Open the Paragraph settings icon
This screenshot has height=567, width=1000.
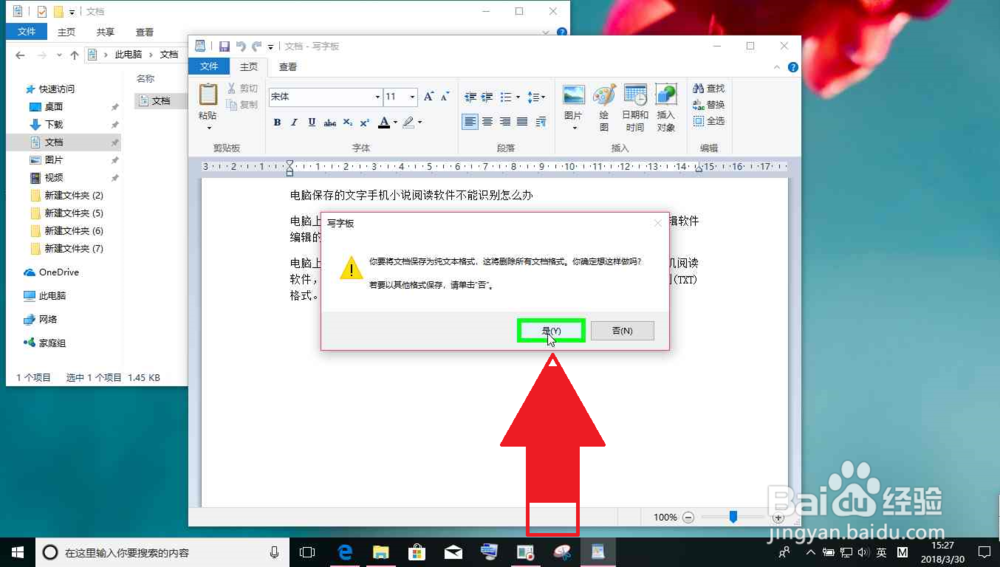541,121
